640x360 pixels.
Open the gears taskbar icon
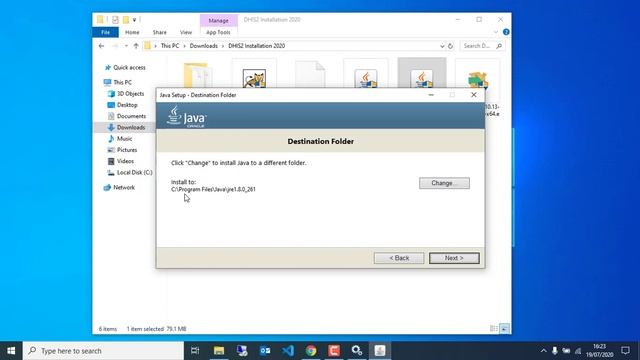(357, 351)
